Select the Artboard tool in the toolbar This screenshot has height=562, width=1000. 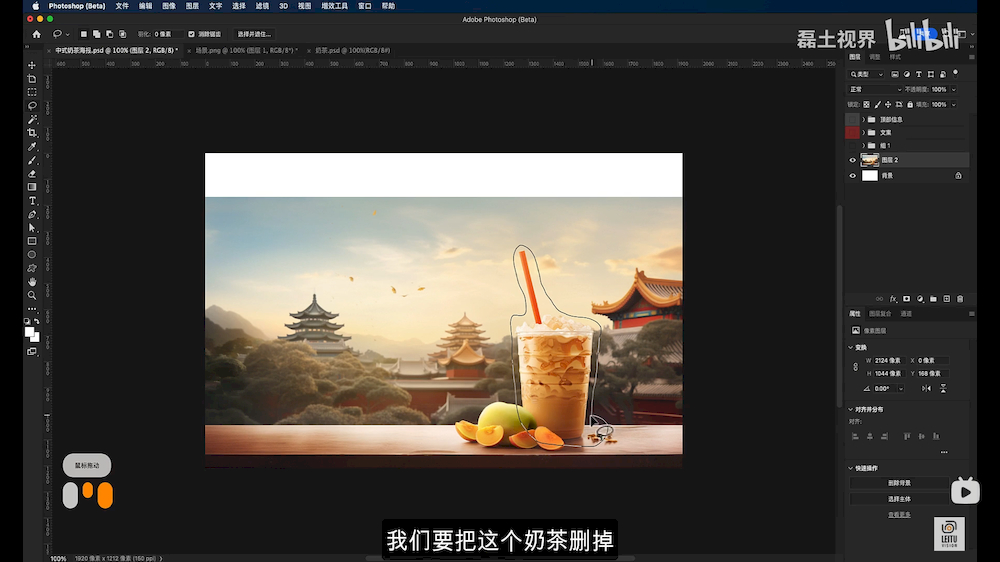[32, 78]
